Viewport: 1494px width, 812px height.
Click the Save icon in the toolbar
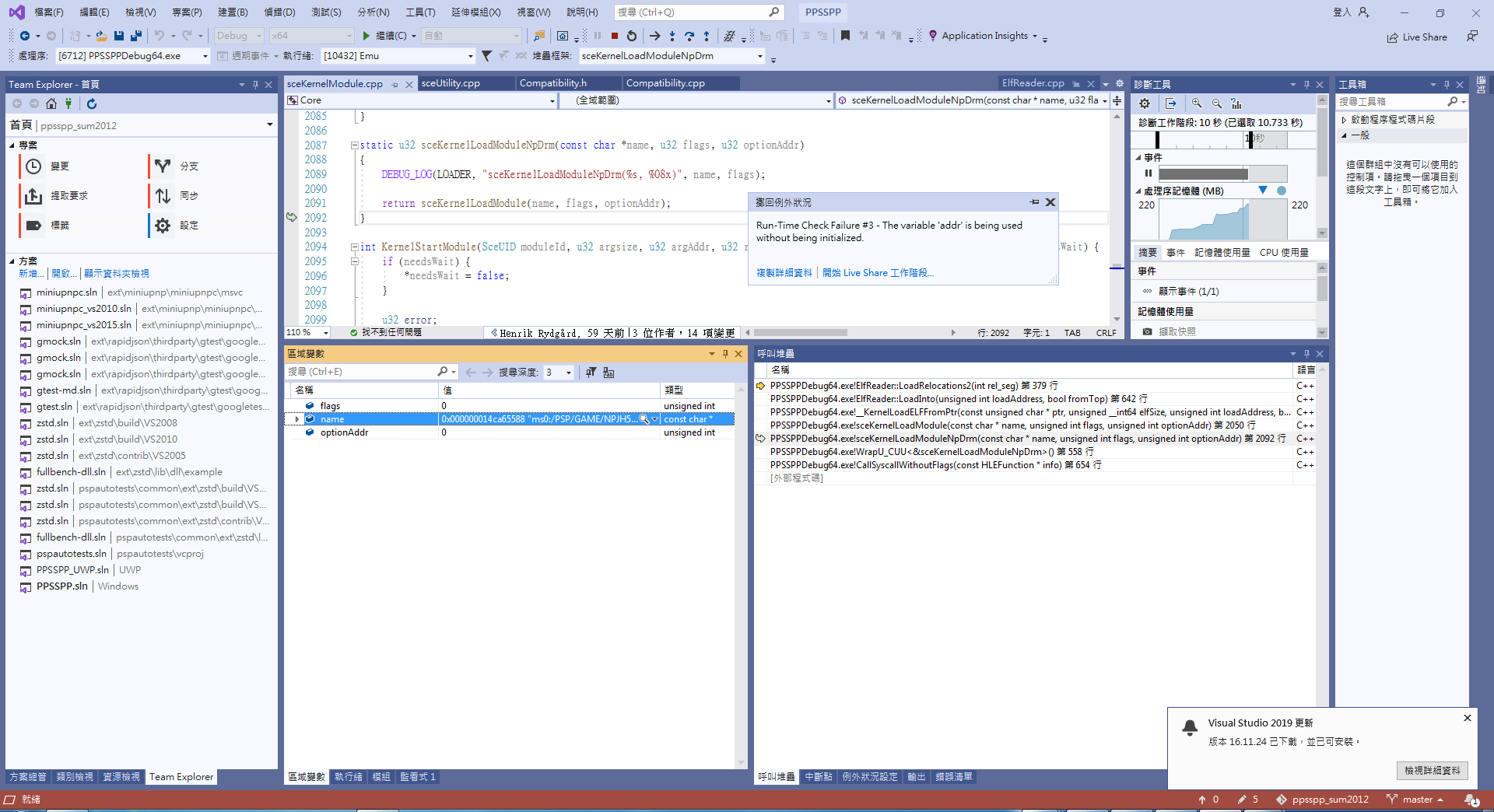click(119, 36)
